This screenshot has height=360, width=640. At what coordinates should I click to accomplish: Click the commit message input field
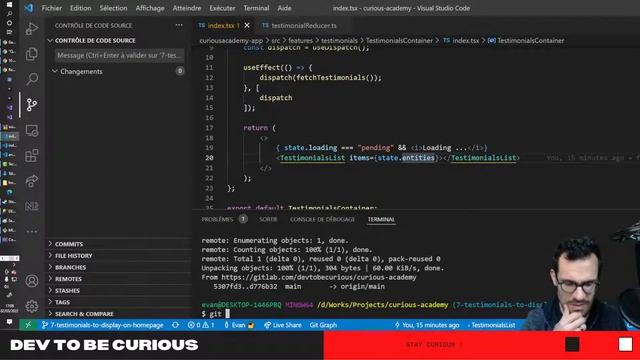coord(119,55)
